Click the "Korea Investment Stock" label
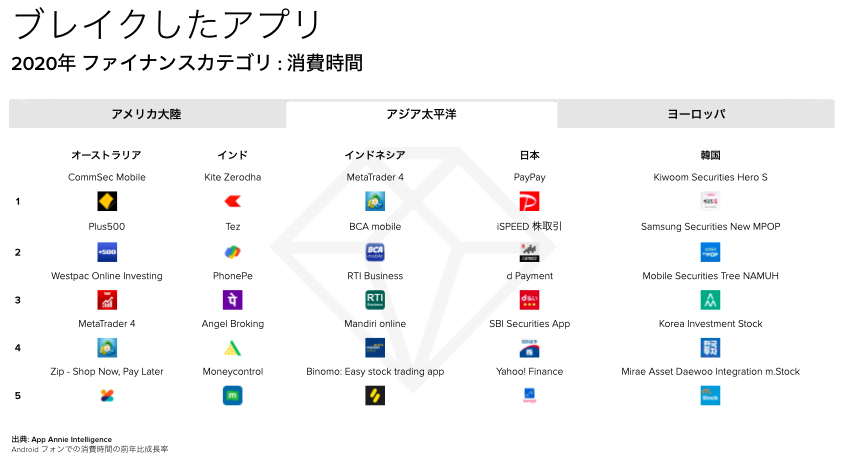Viewport: 844px width, 461px height. pos(711,324)
